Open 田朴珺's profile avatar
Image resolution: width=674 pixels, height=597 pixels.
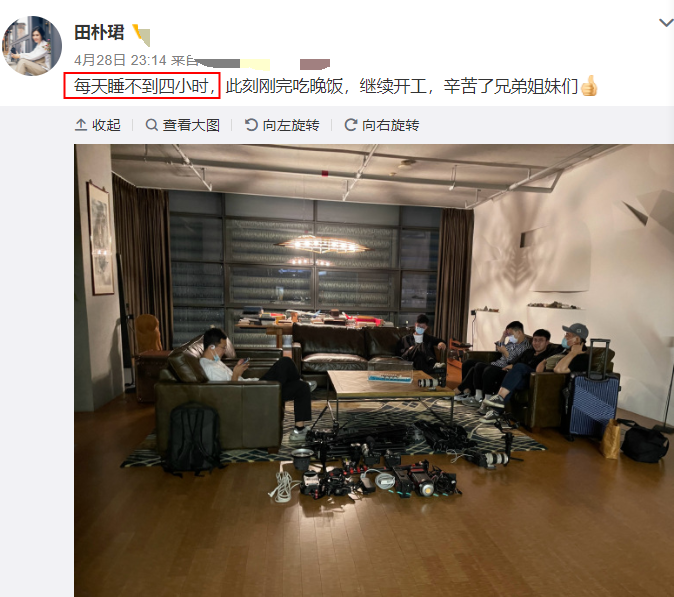[x=32, y=46]
